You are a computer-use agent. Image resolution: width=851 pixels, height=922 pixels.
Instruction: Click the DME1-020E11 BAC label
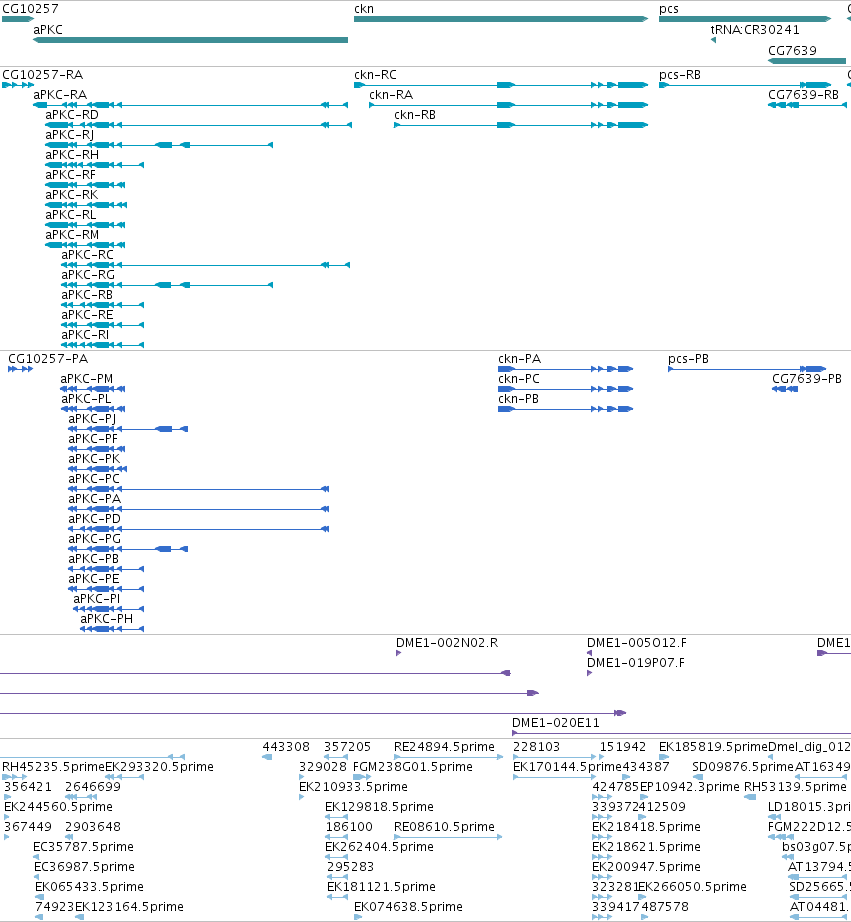pos(556,723)
